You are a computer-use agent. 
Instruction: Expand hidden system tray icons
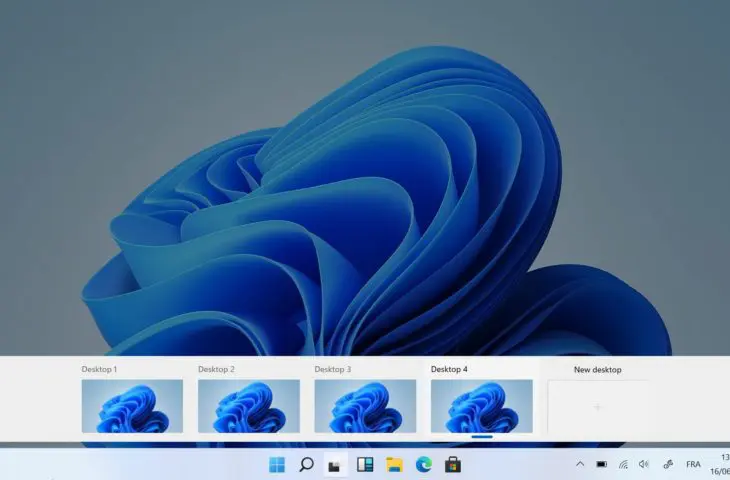click(x=580, y=464)
